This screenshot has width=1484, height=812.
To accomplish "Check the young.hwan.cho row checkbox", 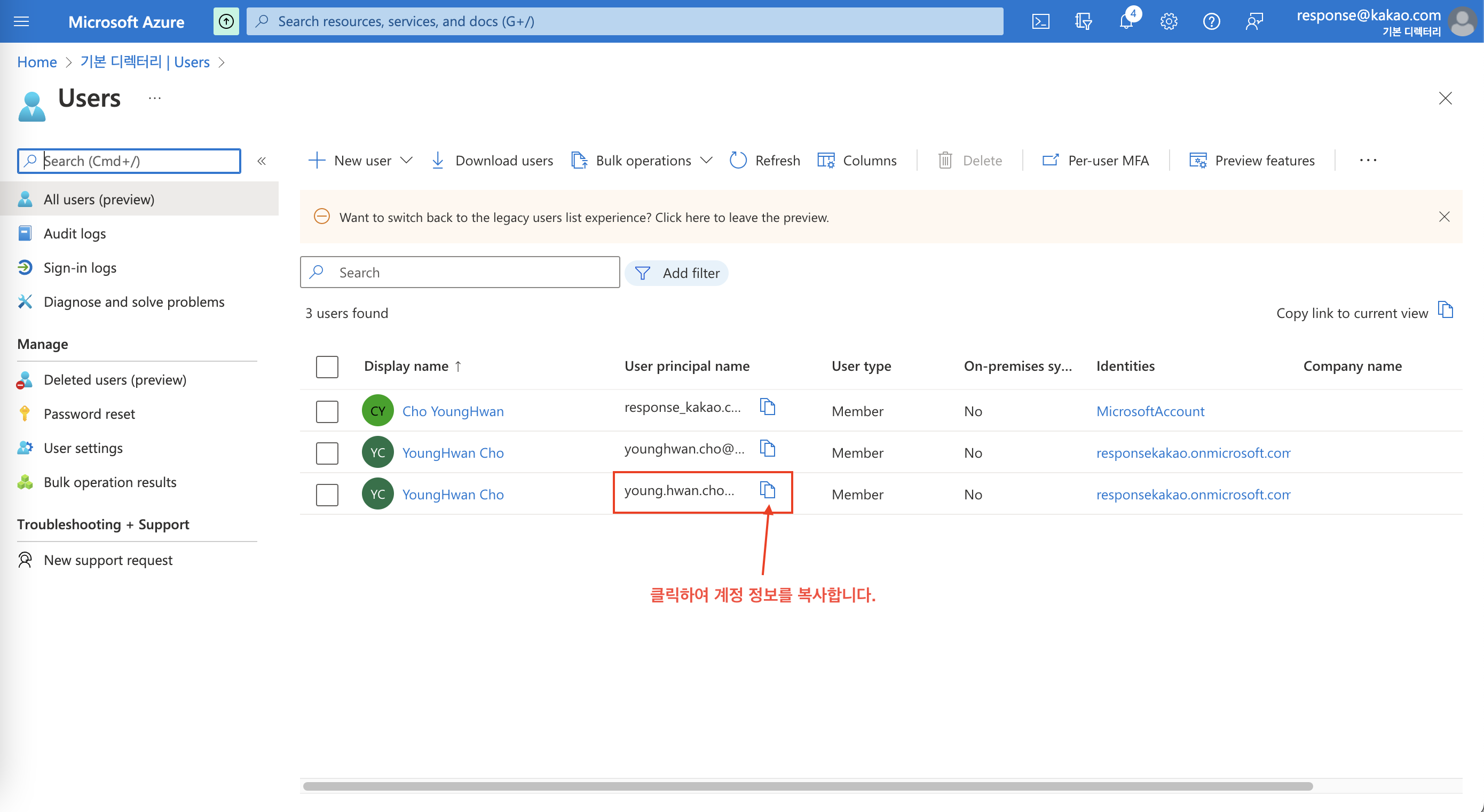I will coord(327,494).
